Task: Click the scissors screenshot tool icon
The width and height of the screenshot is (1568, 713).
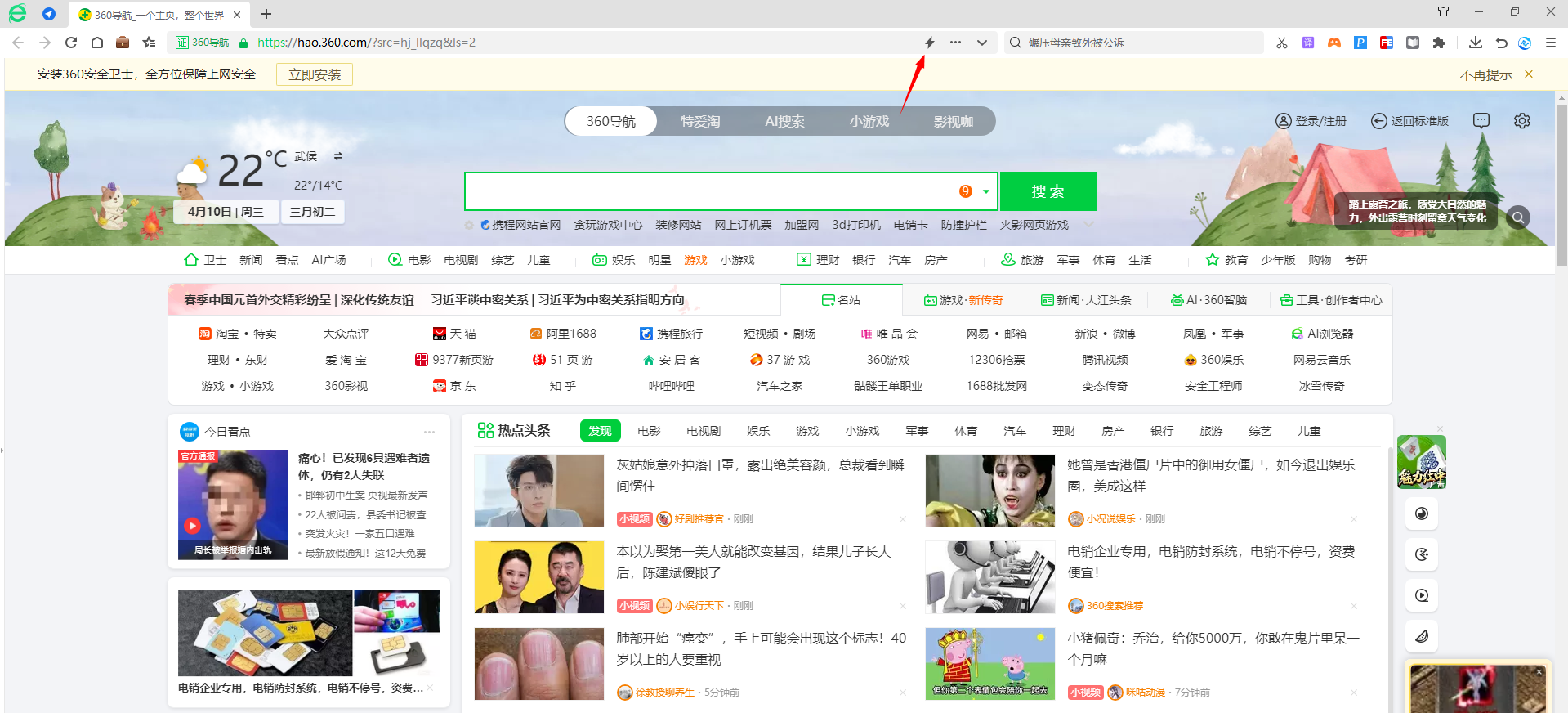Action: [x=1282, y=43]
